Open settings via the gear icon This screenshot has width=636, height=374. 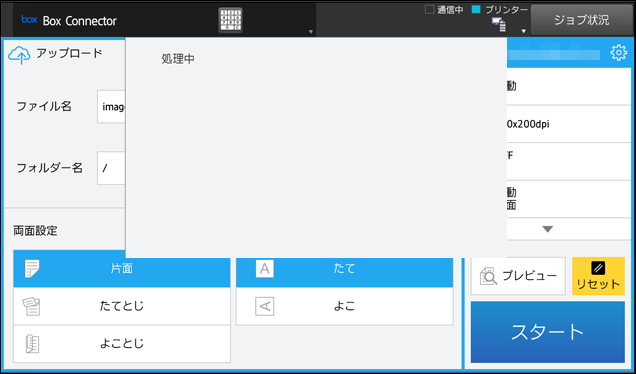[x=619, y=53]
